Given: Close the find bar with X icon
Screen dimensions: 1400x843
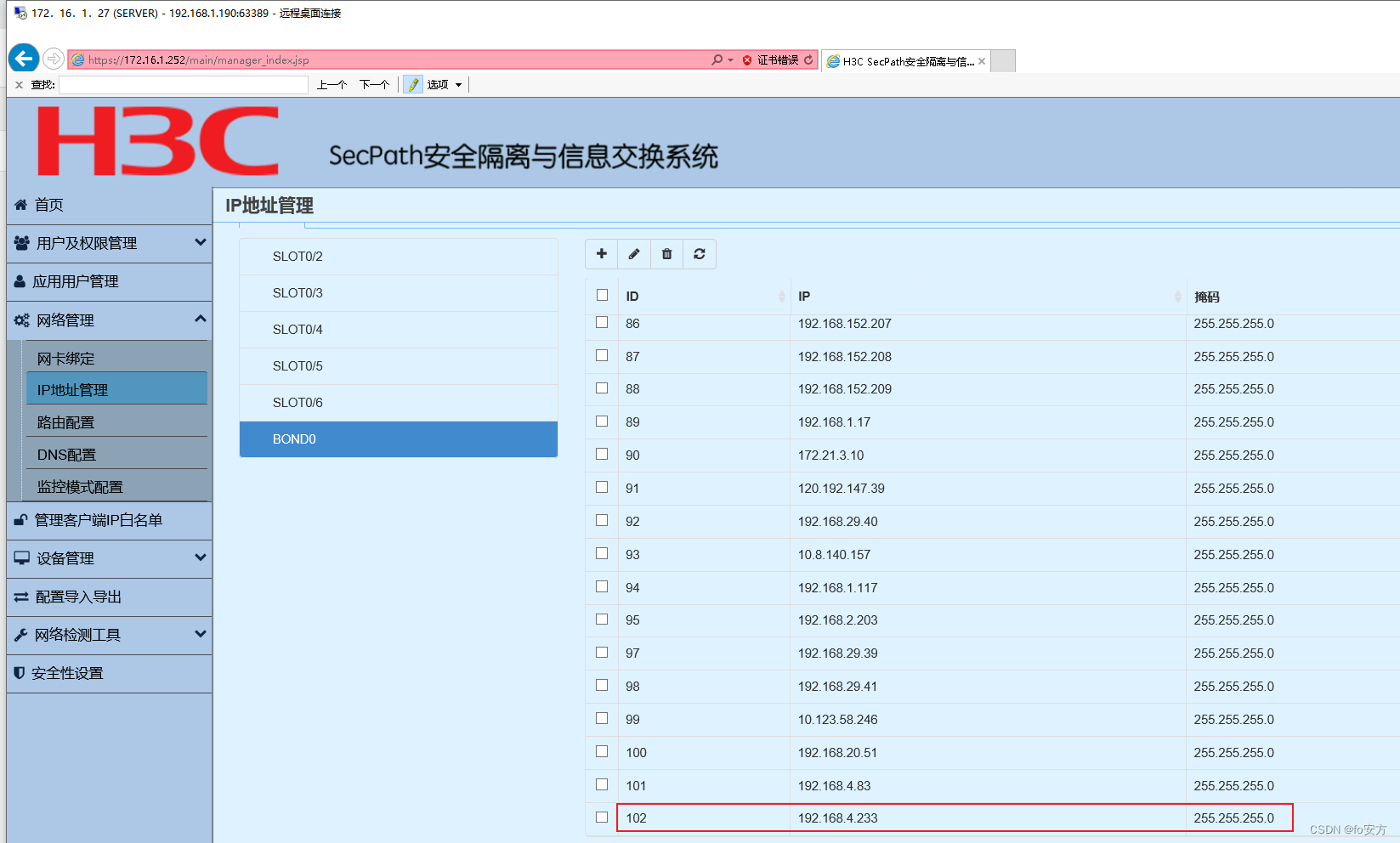Looking at the screenshot, I should [19, 85].
